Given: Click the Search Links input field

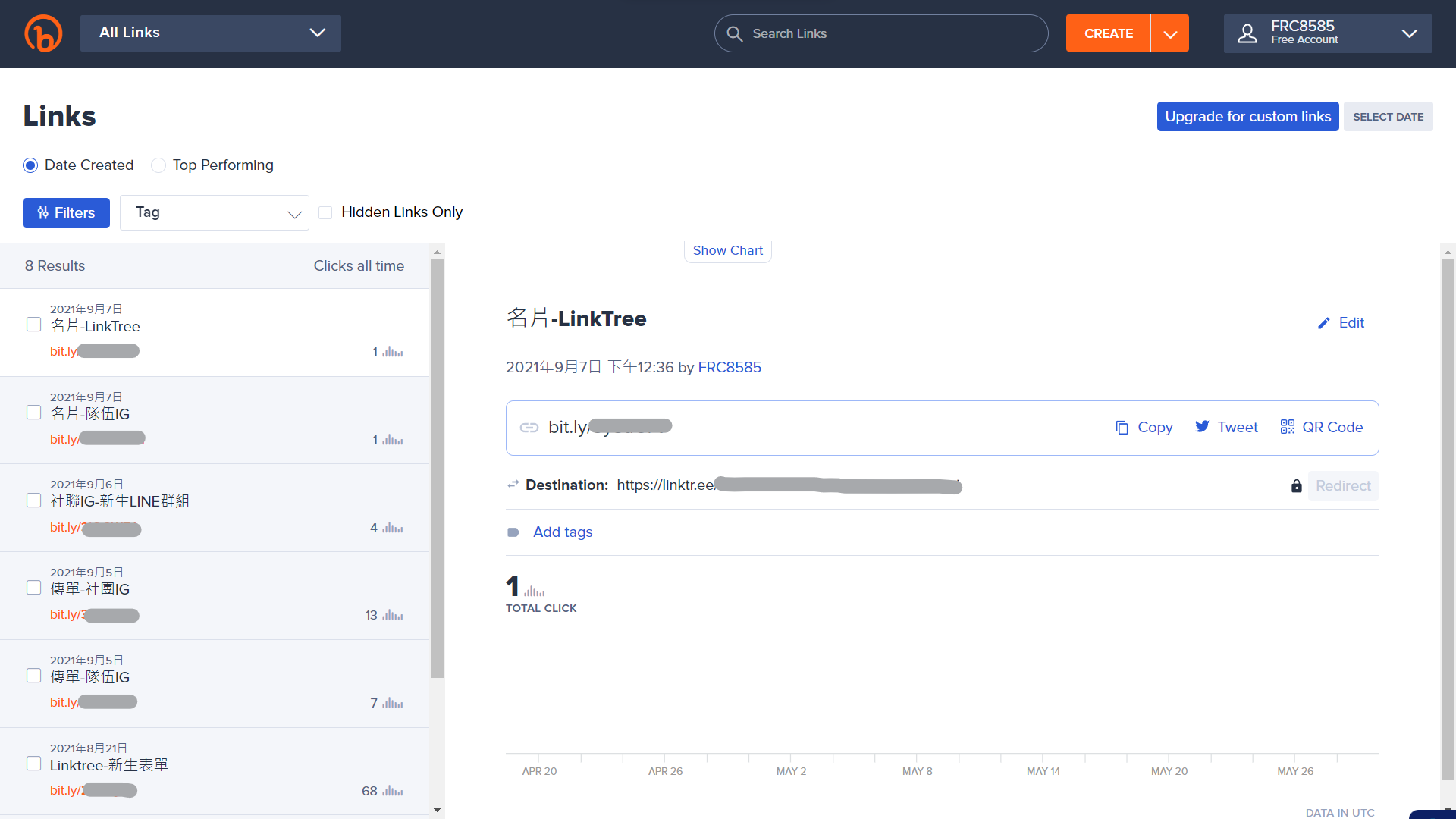Looking at the screenshot, I should [x=881, y=33].
